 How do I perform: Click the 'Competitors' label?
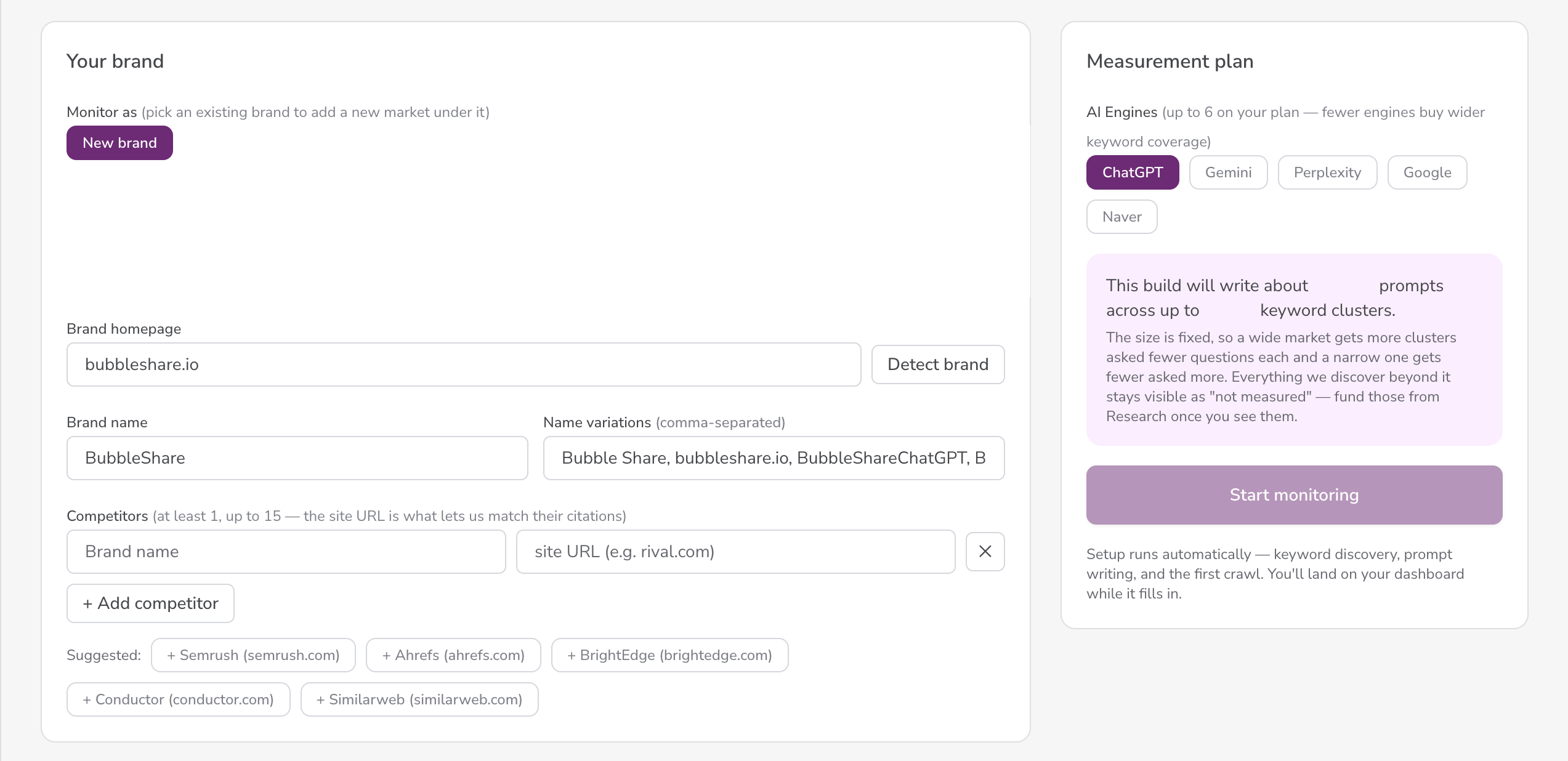tap(107, 516)
